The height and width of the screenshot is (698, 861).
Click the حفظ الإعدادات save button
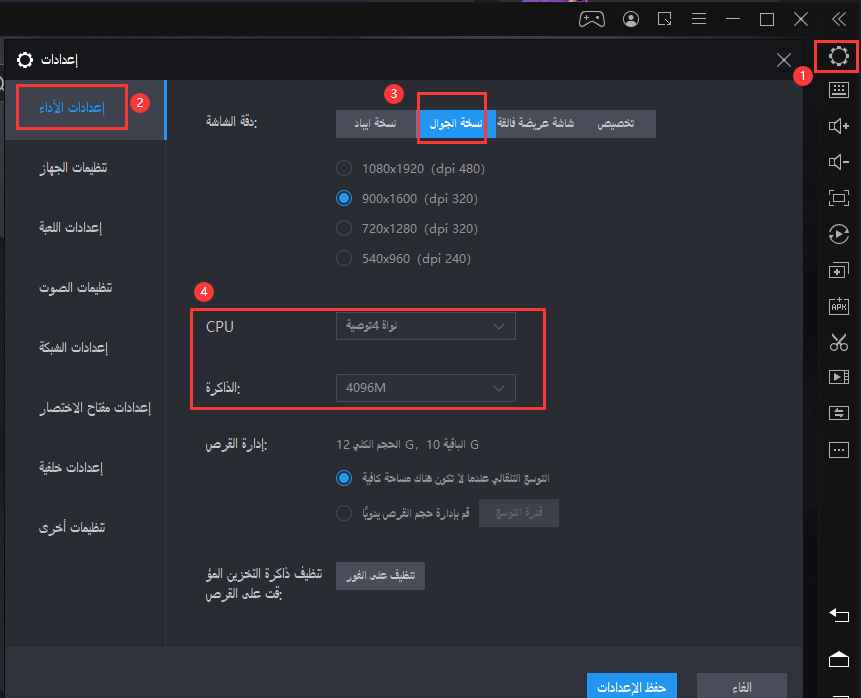(x=631, y=686)
